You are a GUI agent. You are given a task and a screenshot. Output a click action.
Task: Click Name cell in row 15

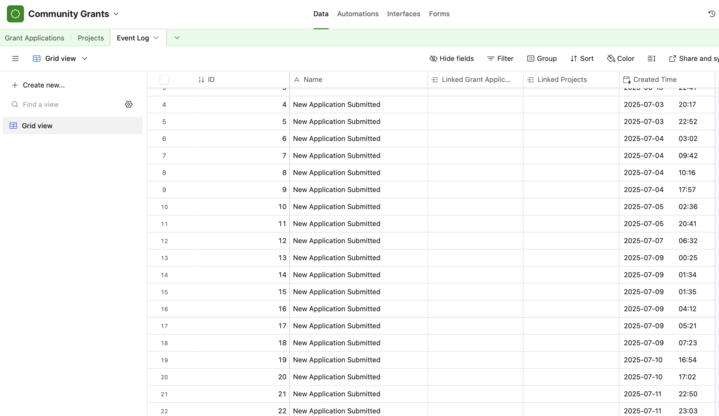(x=358, y=292)
